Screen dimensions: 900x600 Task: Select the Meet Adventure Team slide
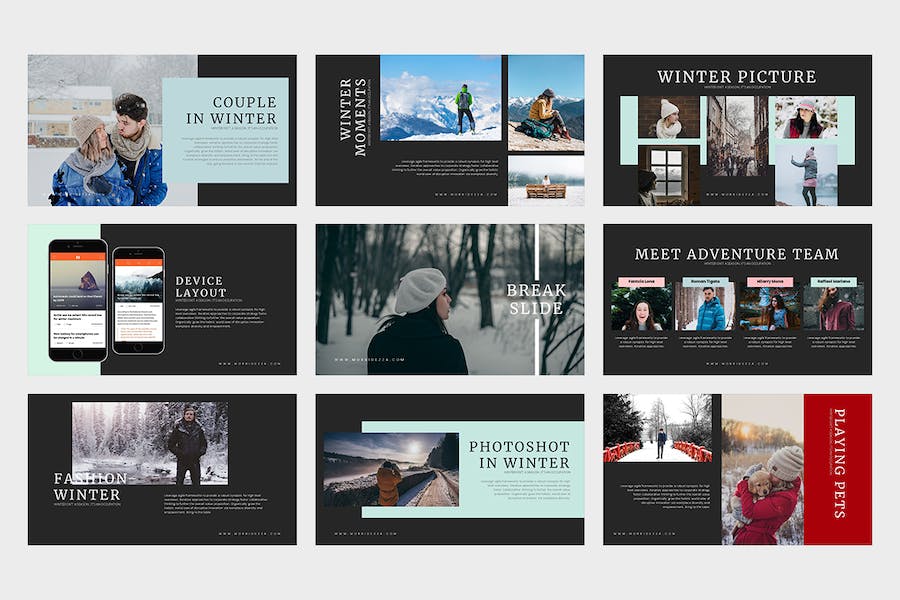coord(738,300)
